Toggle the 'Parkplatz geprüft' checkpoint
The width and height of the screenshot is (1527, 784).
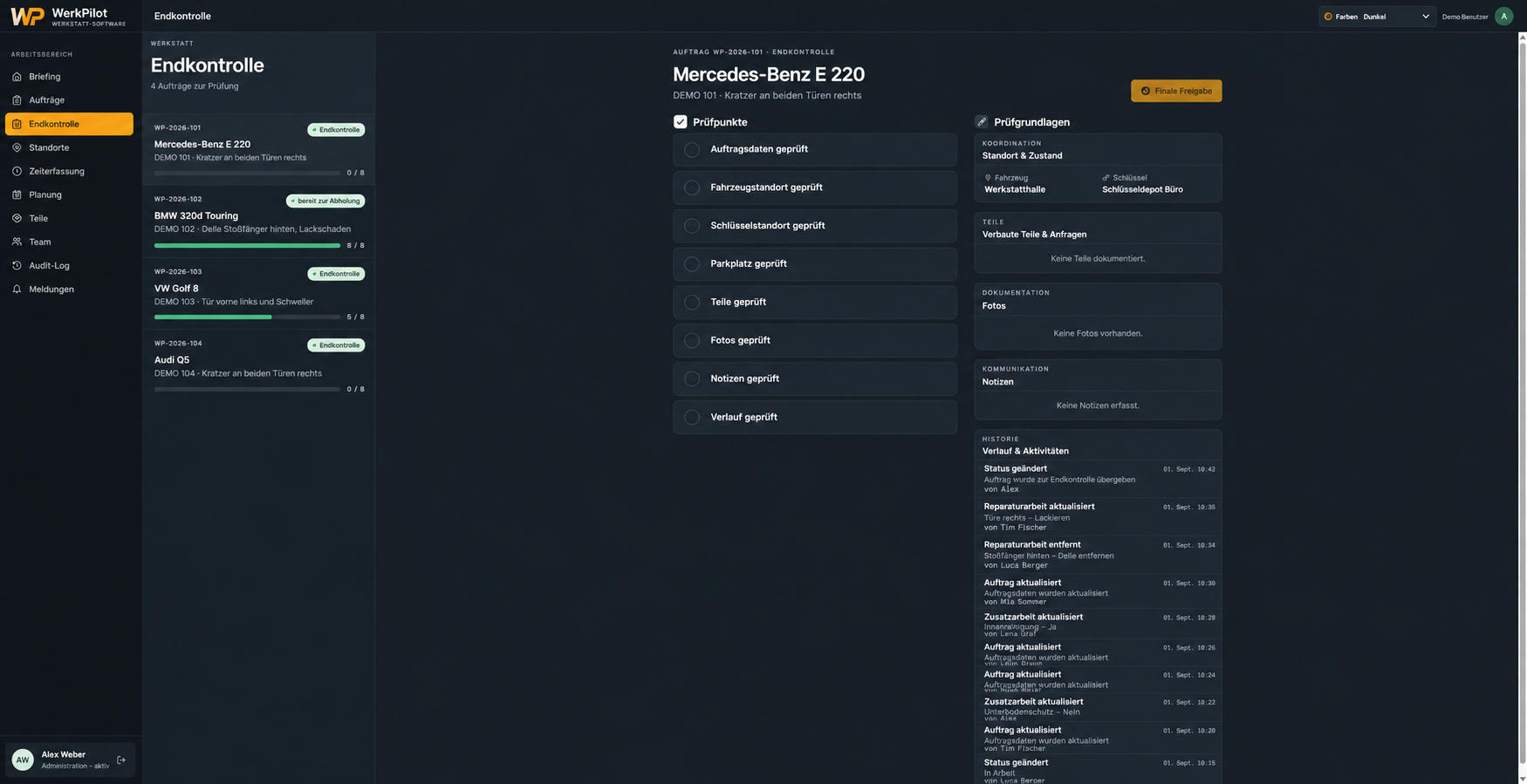[692, 264]
